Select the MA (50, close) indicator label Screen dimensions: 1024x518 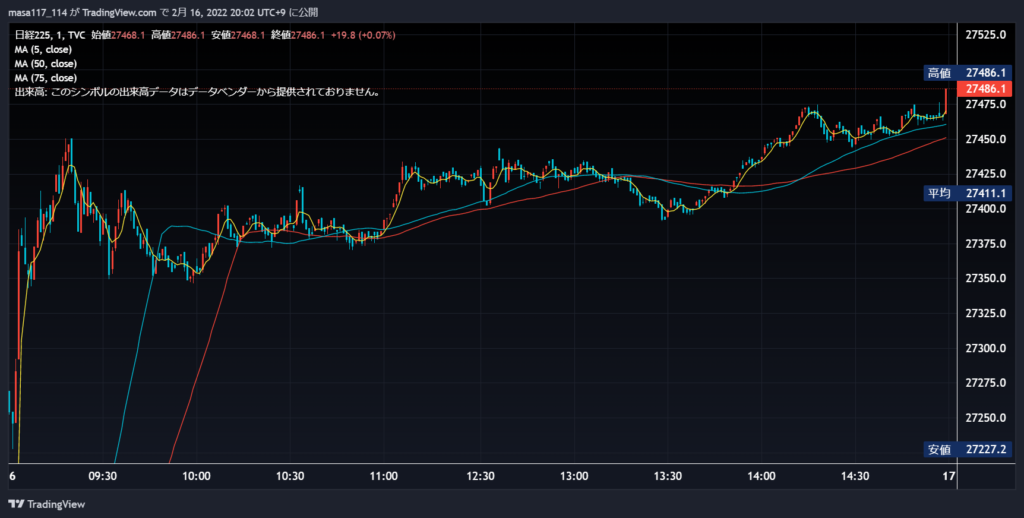[x=46, y=64]
